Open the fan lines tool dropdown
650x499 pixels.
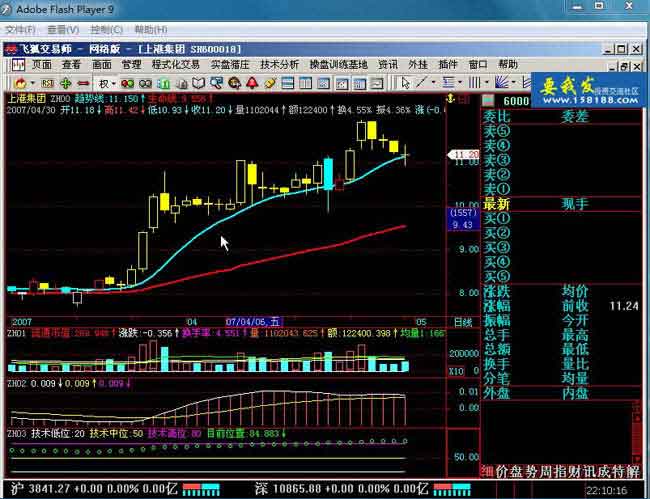click(514, 82)
